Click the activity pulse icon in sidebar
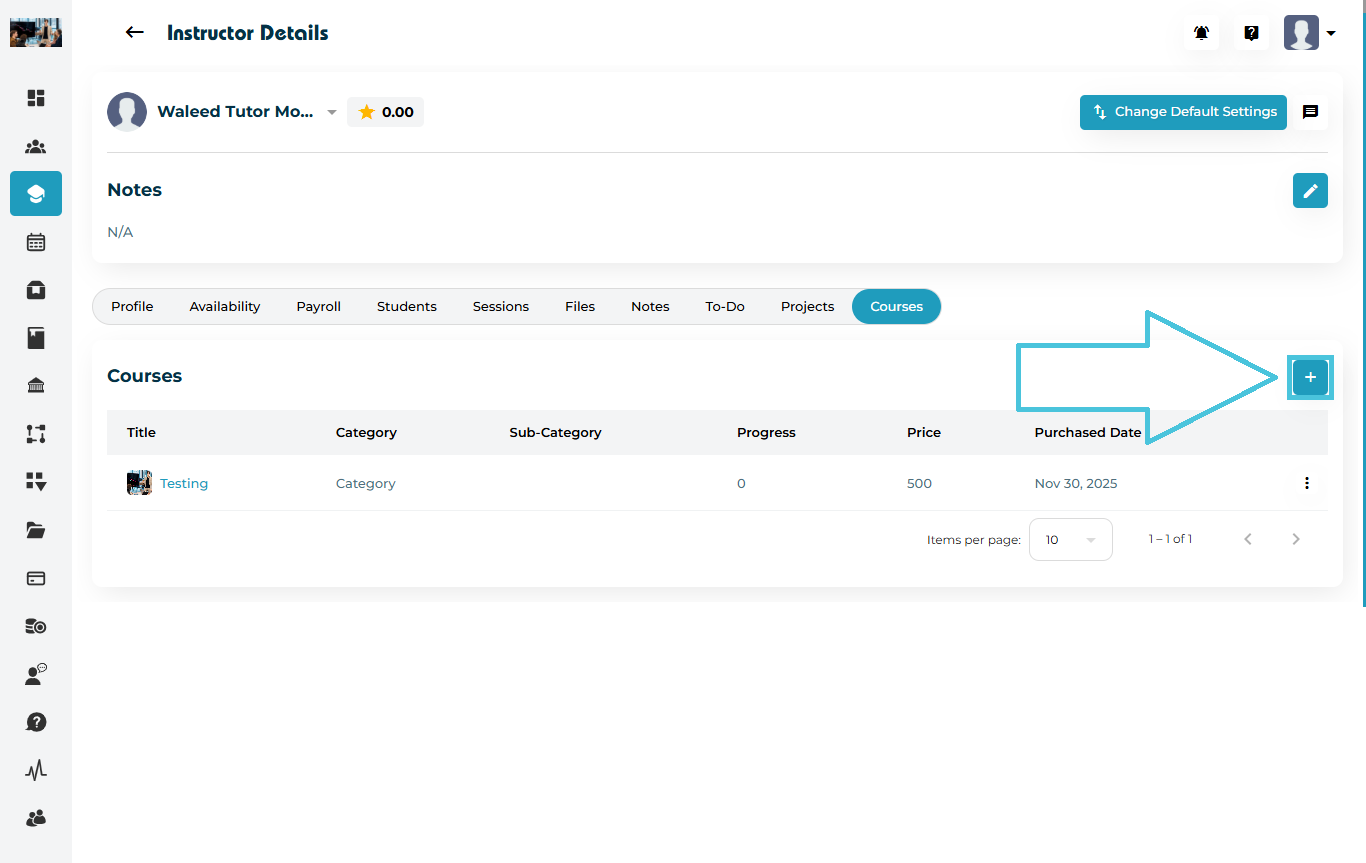 point(36,770)
